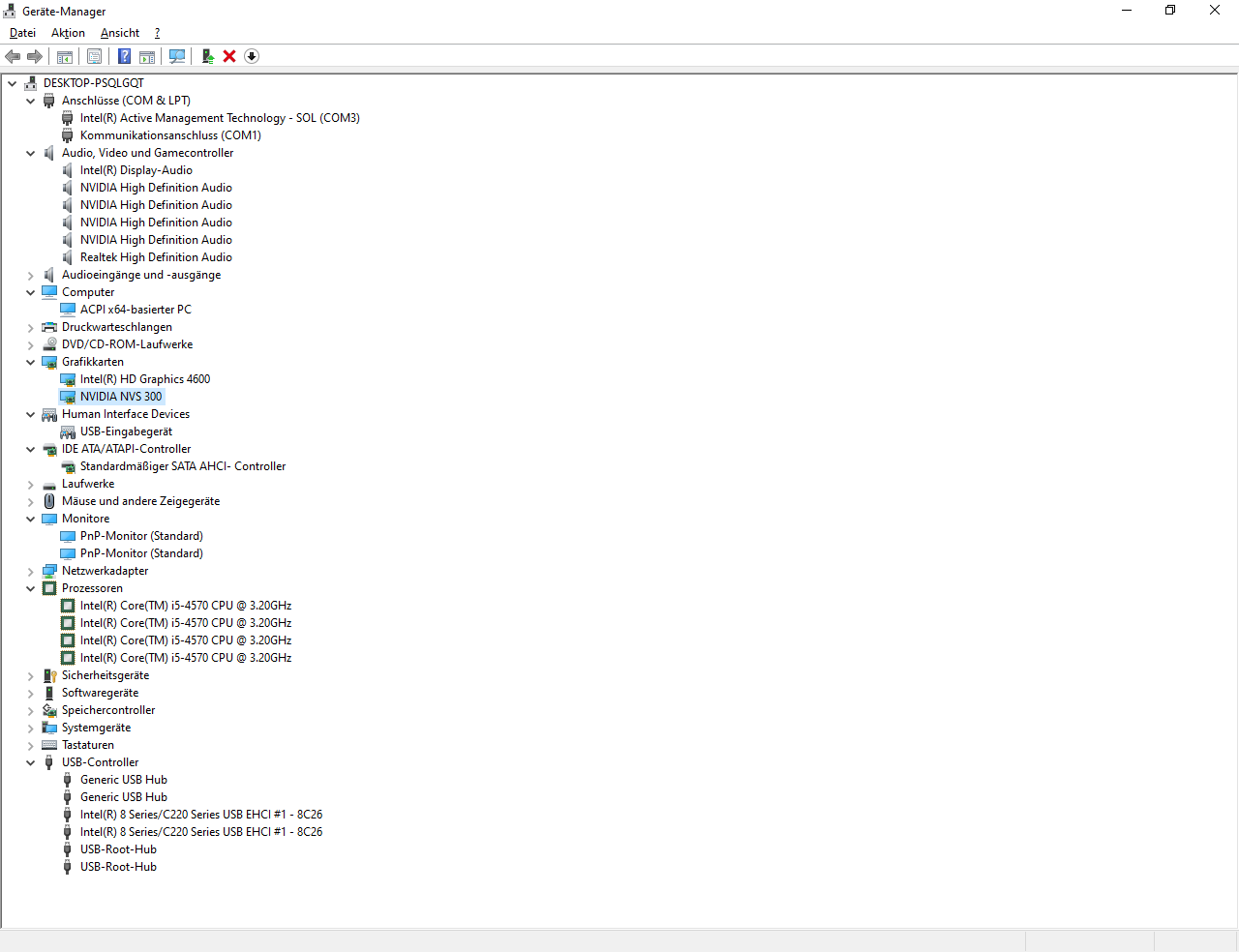The width and height of the screenshot is (1239, 952).
Task: Collapse the USB-Controller category
Action: click(31, 762)
